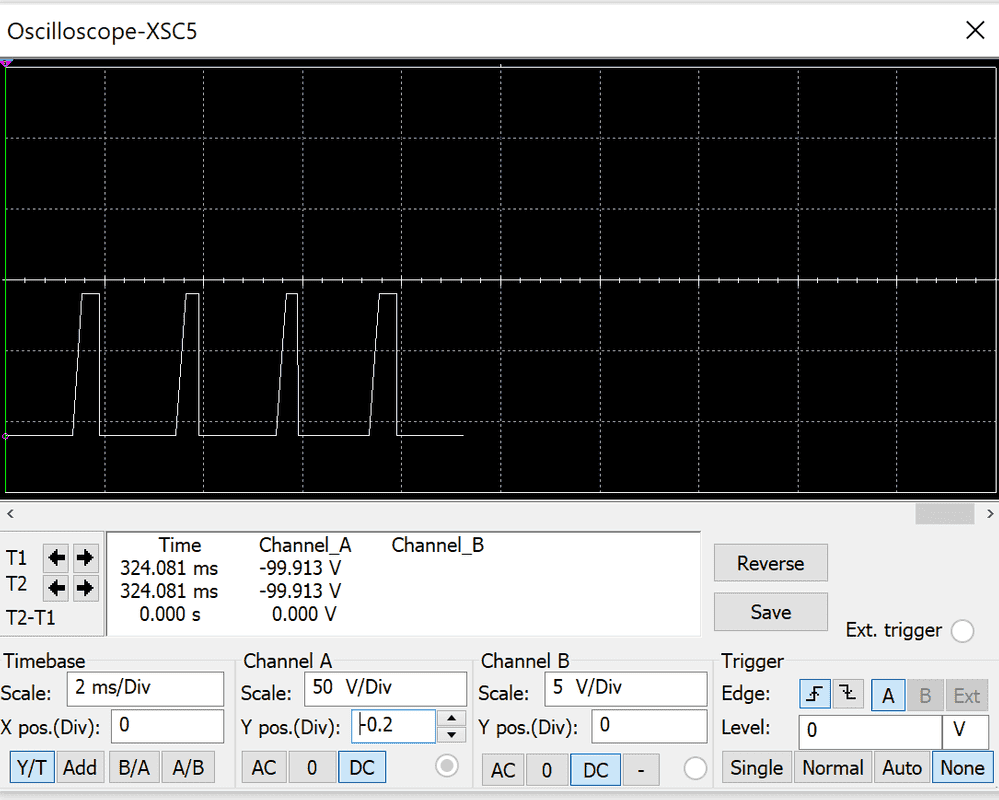Save the oscilloscope data with Save
The image size is (999, 800).
(770, 612)
